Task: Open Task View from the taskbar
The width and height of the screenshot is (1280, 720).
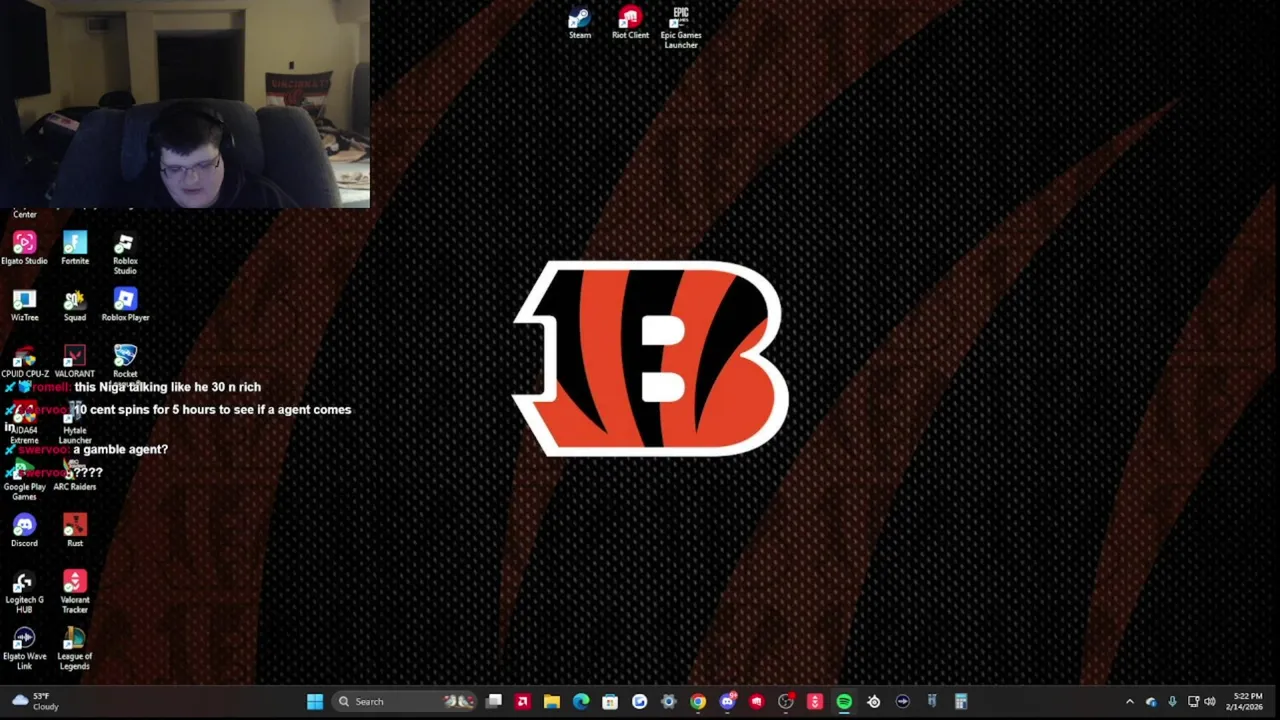Action: (494, 702)
